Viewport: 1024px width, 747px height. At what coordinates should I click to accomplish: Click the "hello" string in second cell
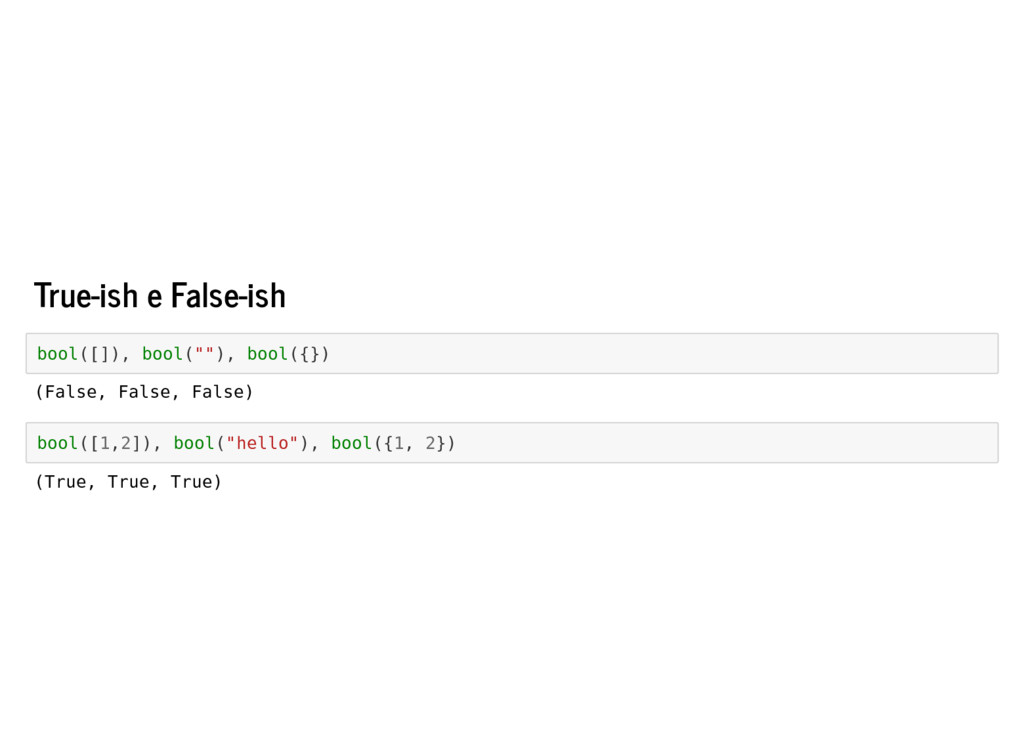click(262, 443)
